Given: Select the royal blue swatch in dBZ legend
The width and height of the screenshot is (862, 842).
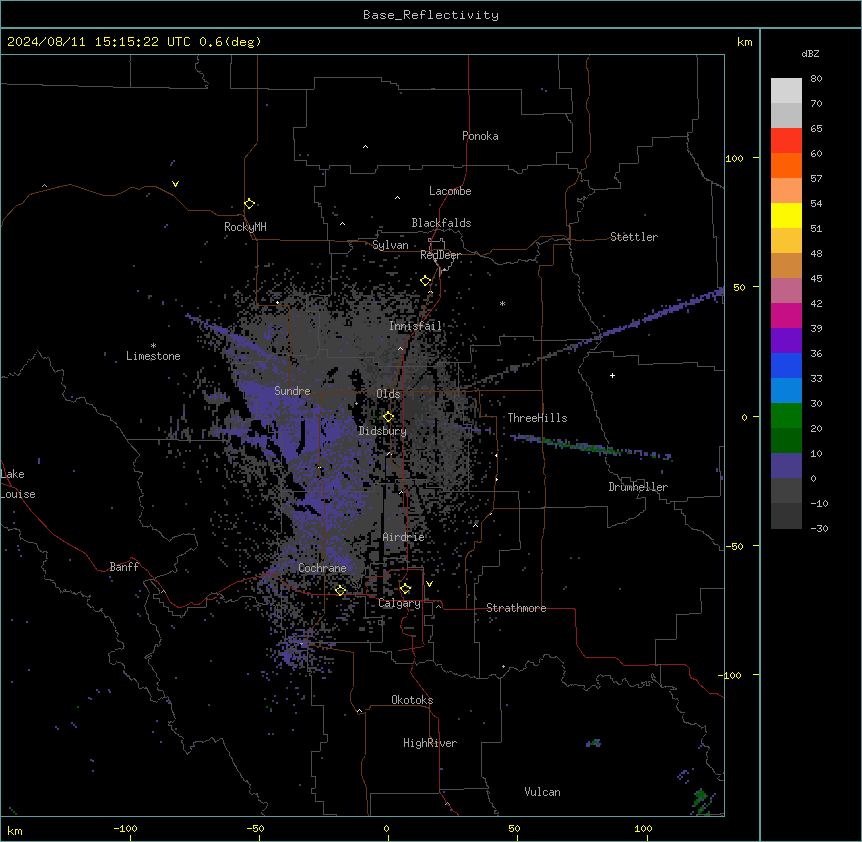Looking at the screenshot, I should click(x=786, y=365).
